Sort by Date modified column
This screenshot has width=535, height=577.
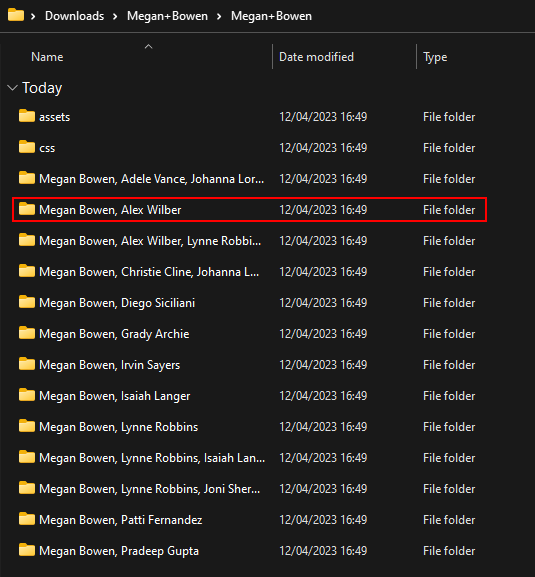click(316, 57)
